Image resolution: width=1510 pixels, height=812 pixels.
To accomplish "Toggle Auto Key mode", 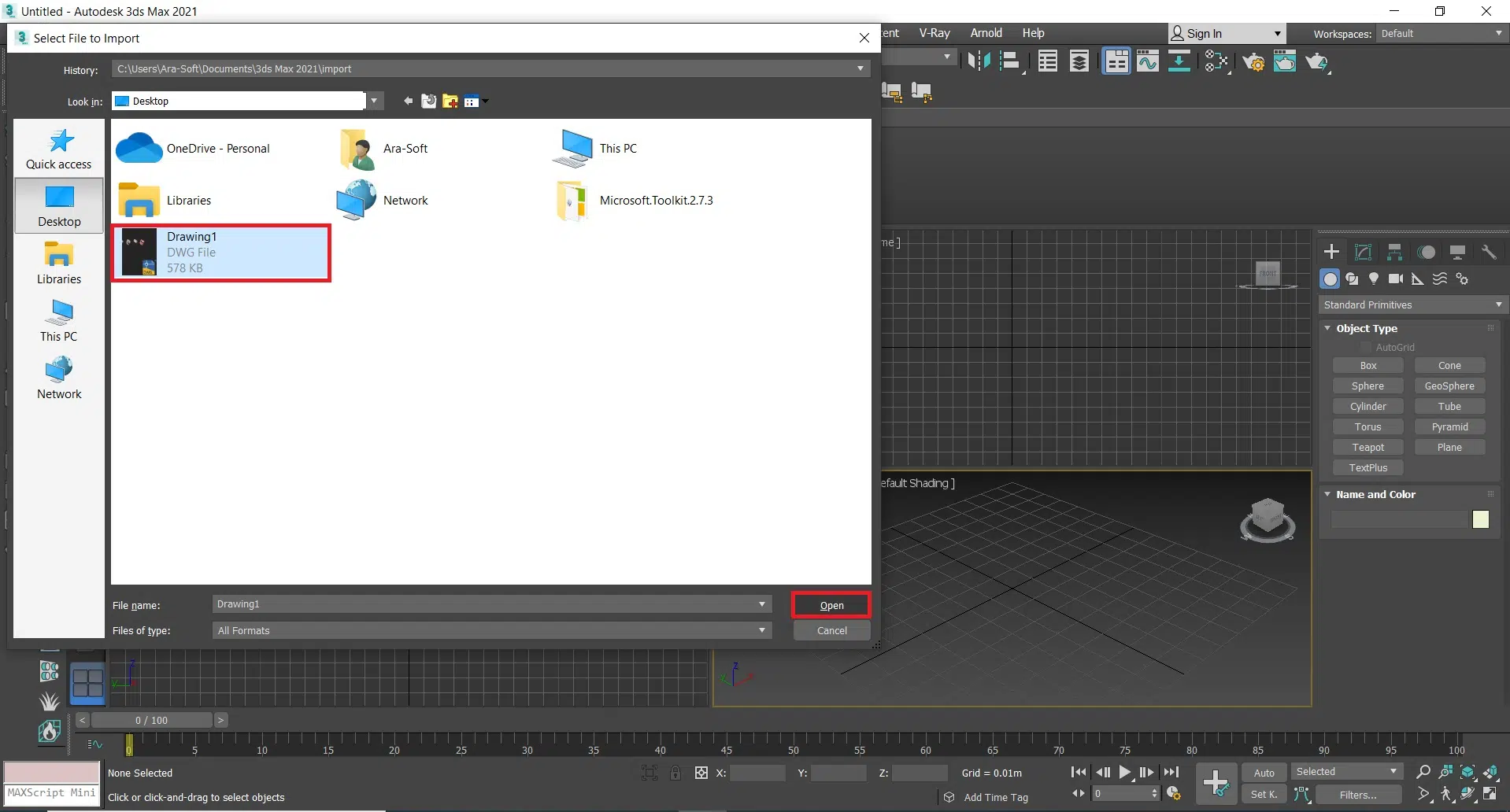I will 1264,773.
